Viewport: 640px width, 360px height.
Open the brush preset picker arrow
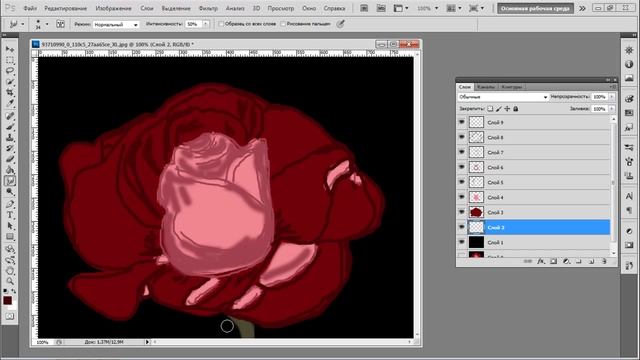47,24
